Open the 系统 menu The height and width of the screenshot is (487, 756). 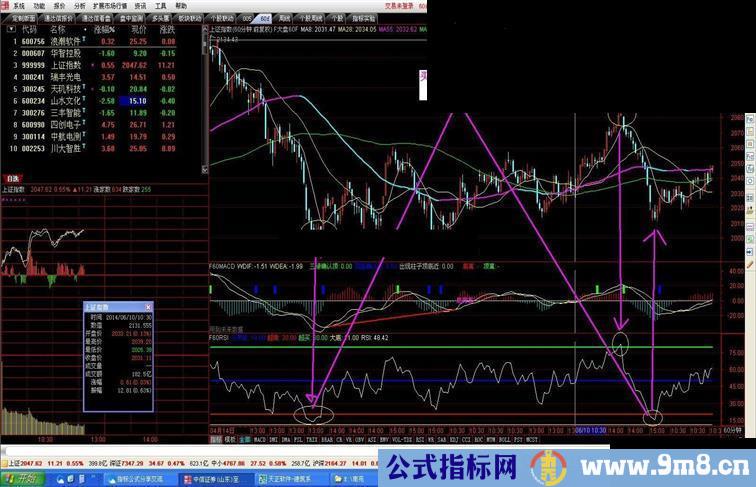(16, 5)
